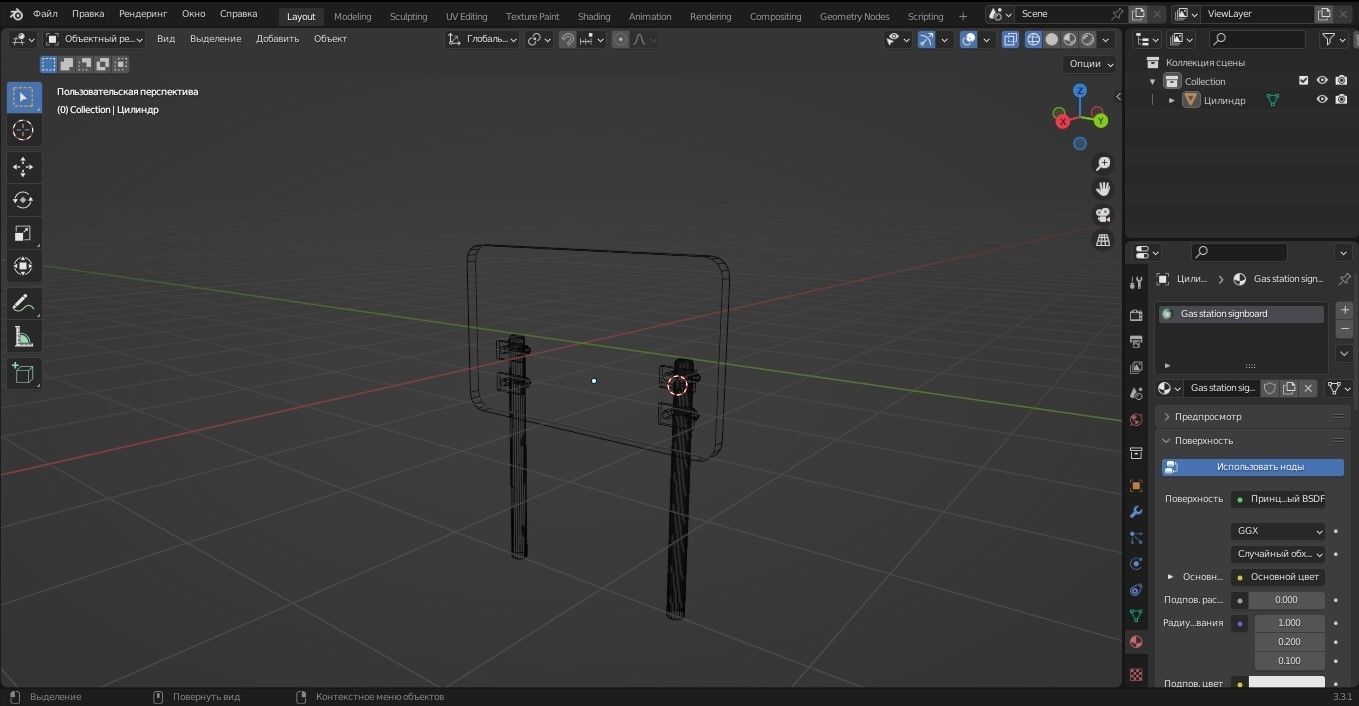Collapse the Поверхность panel

[x=1204, y=440]
